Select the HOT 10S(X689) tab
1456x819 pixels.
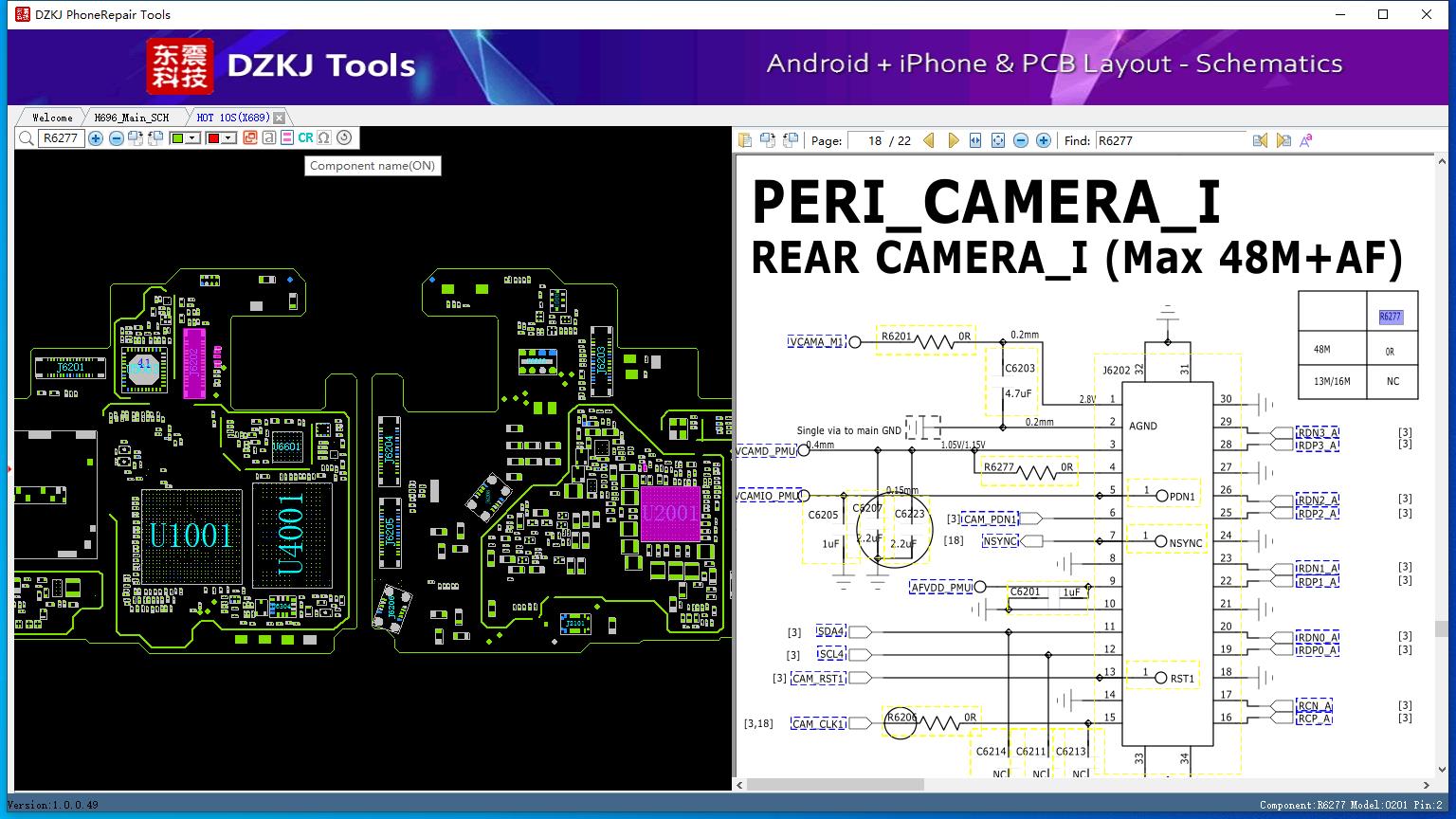[x=233, y=118]
